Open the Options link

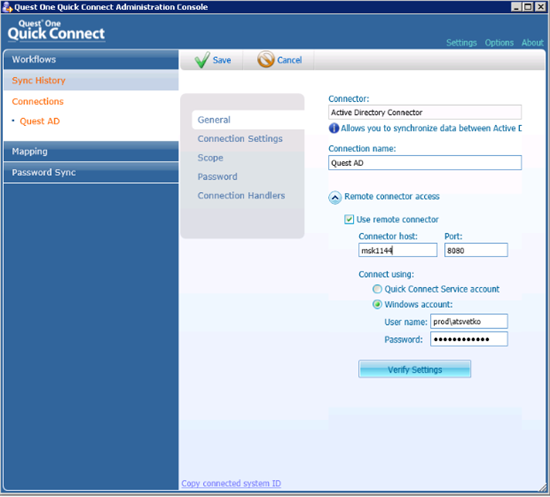click(499, 43)
